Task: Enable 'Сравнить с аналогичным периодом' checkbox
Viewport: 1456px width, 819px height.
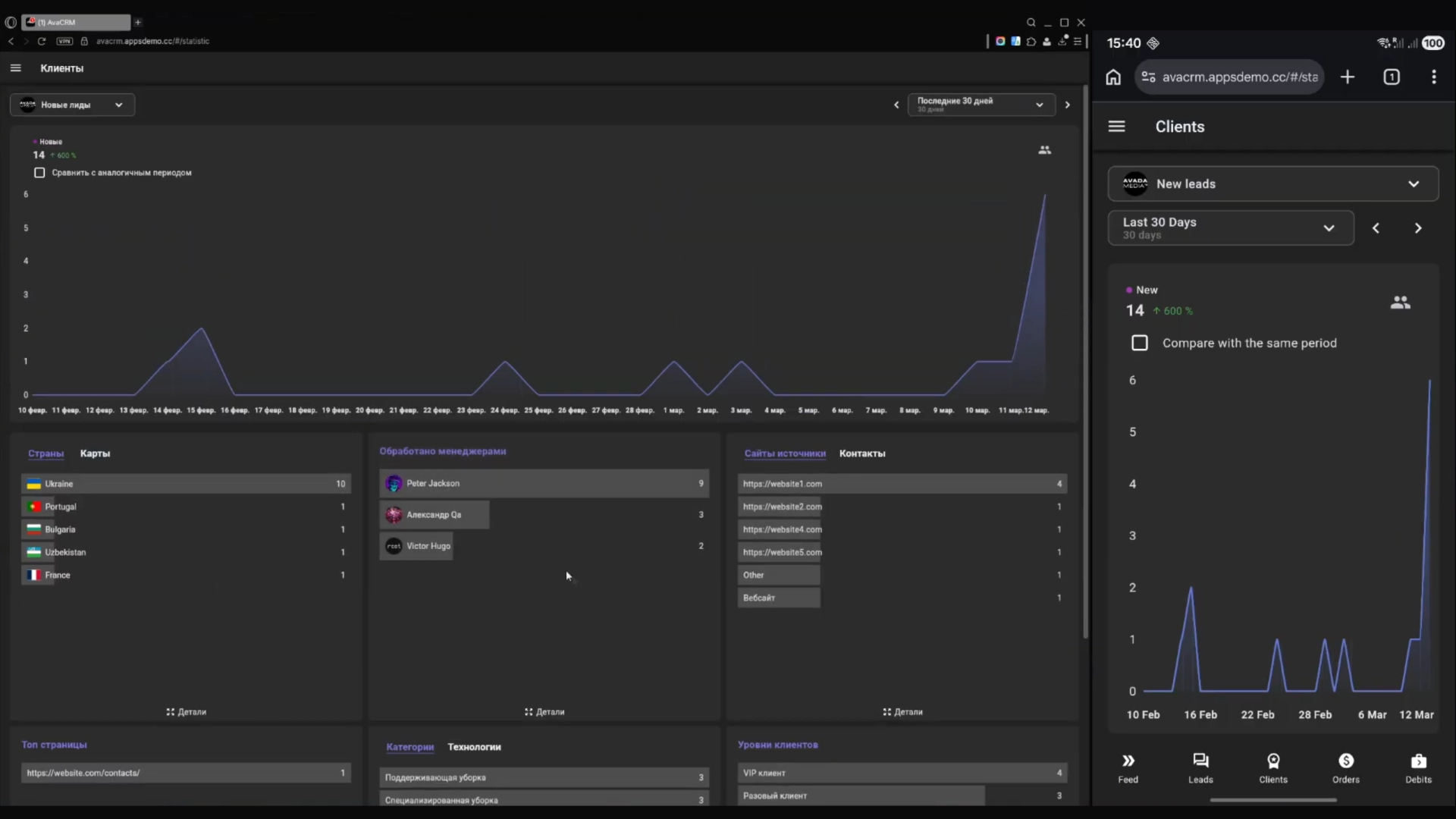Action: coord(39,173)
